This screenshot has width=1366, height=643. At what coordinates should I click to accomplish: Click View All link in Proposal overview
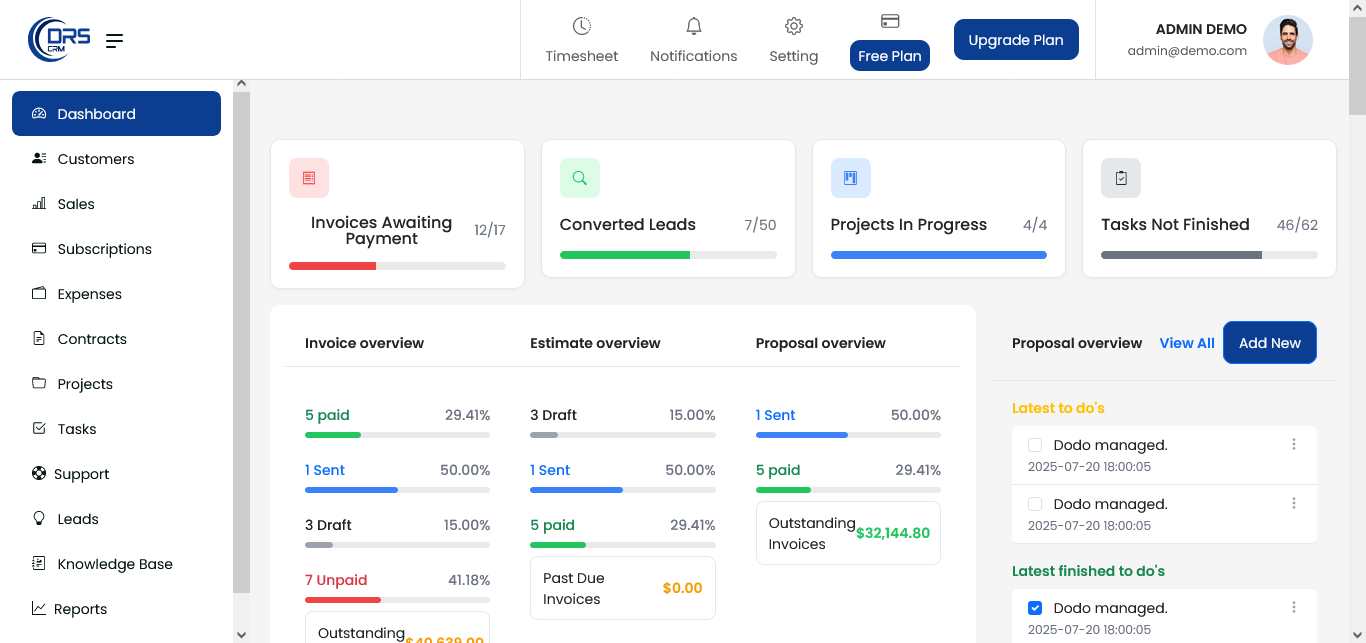tap(1187, 343)
